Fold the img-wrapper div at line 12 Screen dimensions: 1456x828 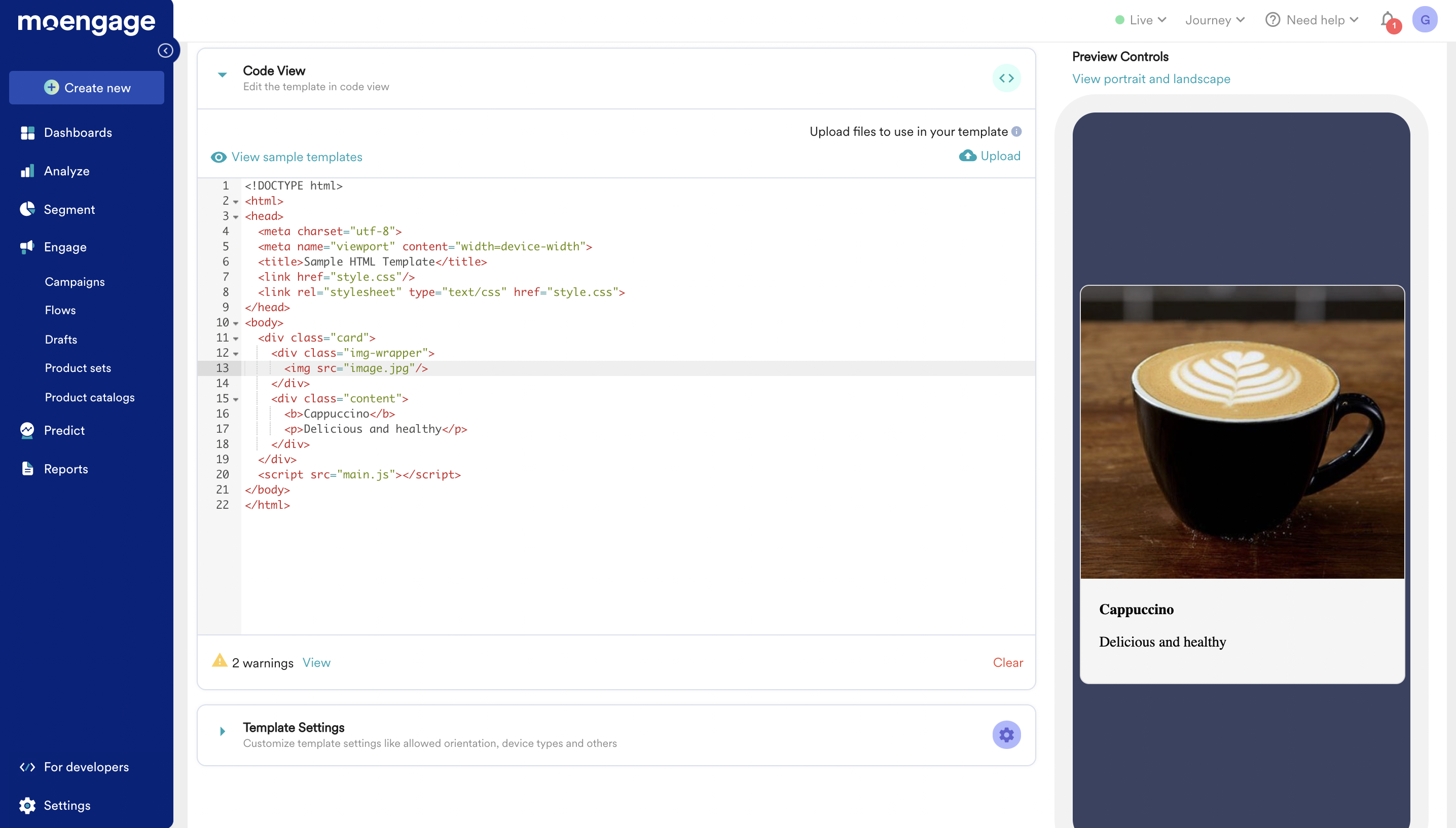235,354
